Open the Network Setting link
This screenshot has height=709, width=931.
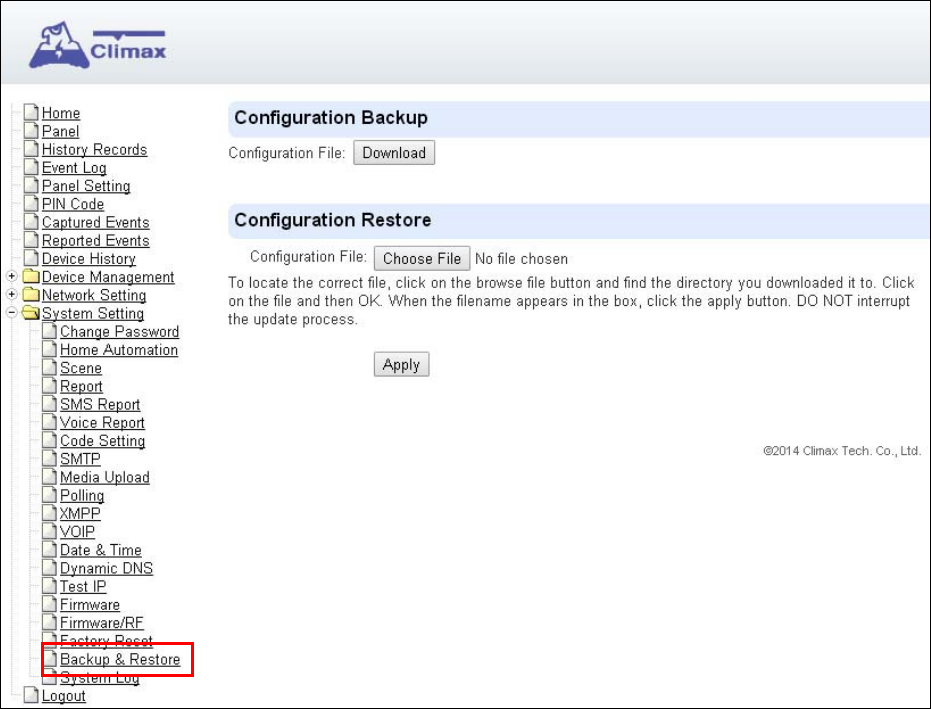point(94,295)
